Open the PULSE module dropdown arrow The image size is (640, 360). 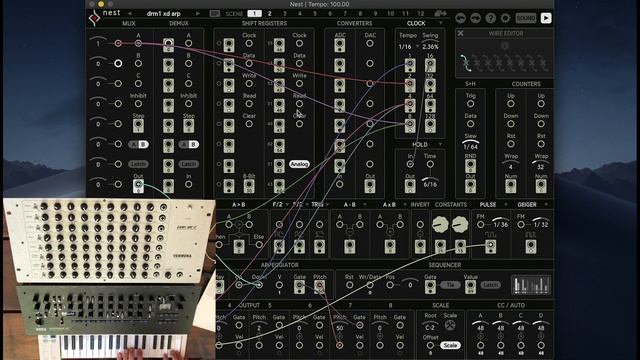pyautogui.click(x=506, y=204)
